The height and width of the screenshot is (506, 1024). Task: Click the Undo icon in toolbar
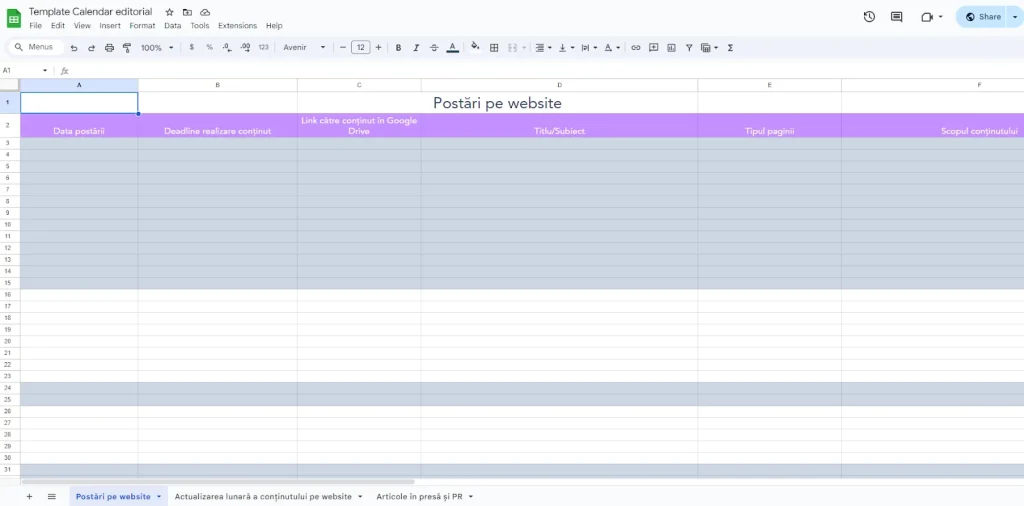pyautogui.click(x=74, y=47)
